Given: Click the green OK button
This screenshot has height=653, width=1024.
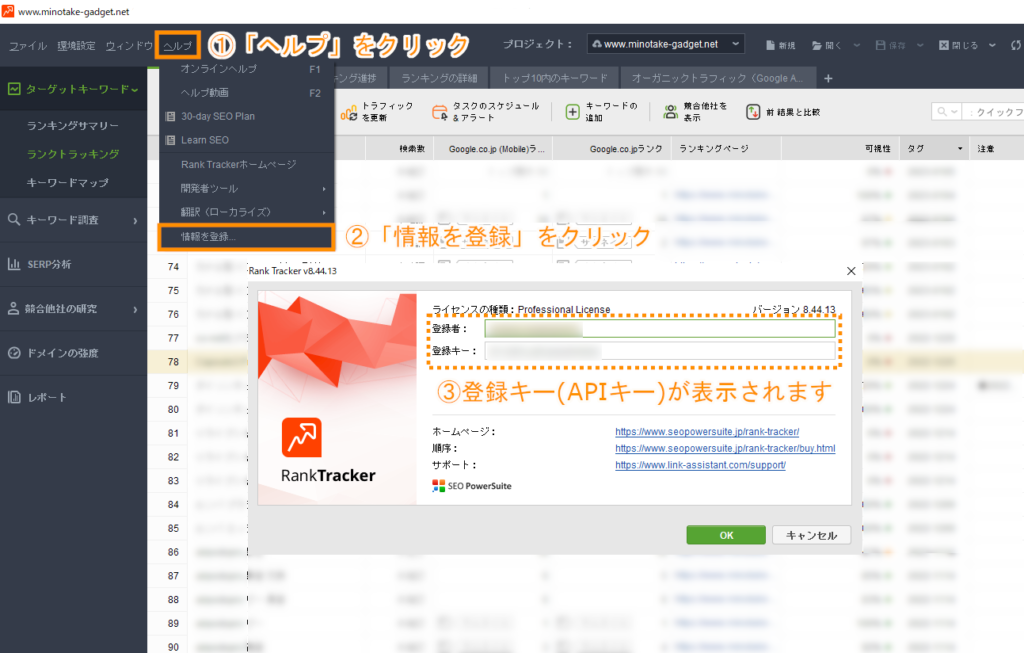Looking at the screenshot, I should (x=726, y=535).
